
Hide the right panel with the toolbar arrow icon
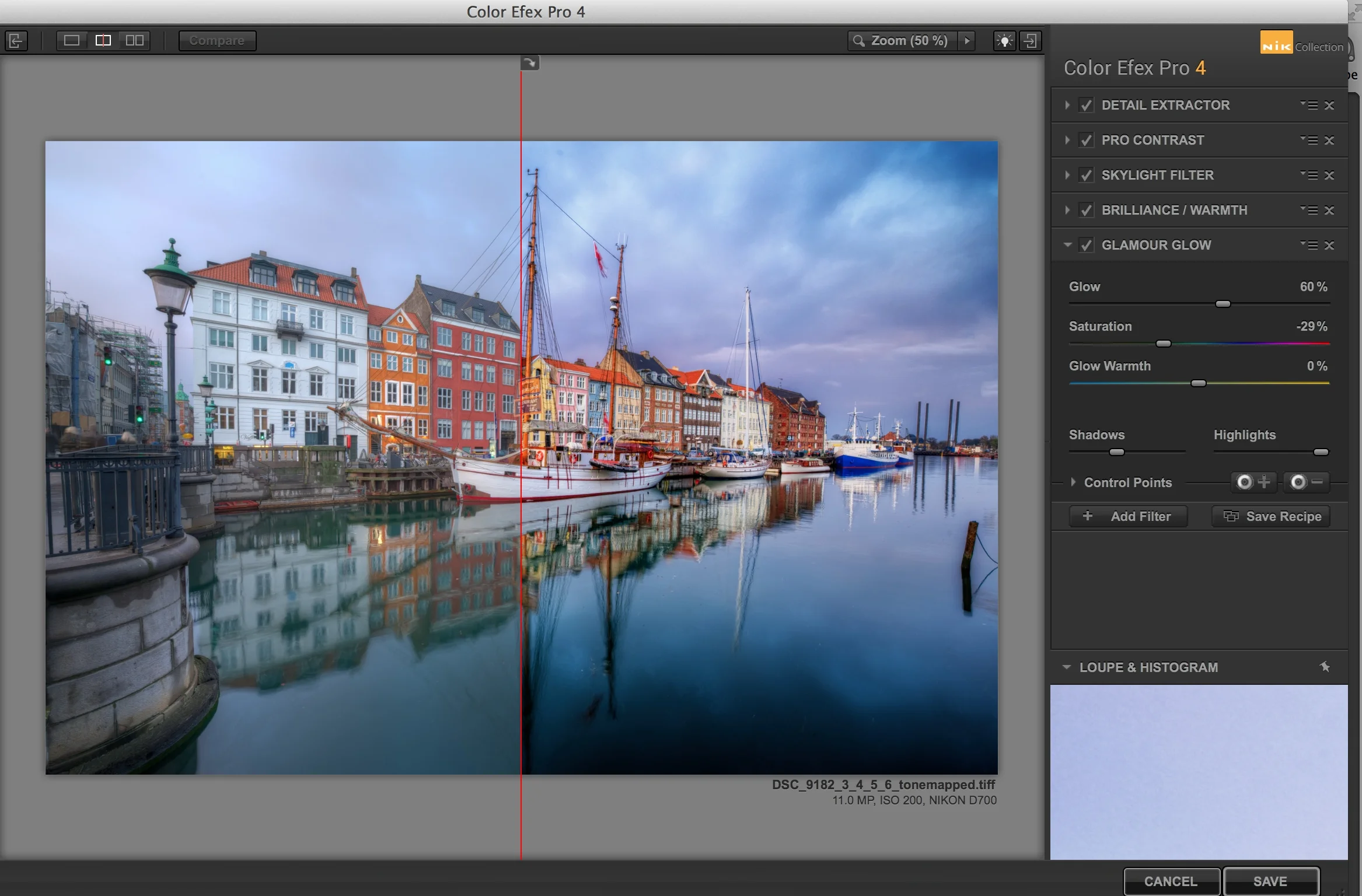[1031, 40]
